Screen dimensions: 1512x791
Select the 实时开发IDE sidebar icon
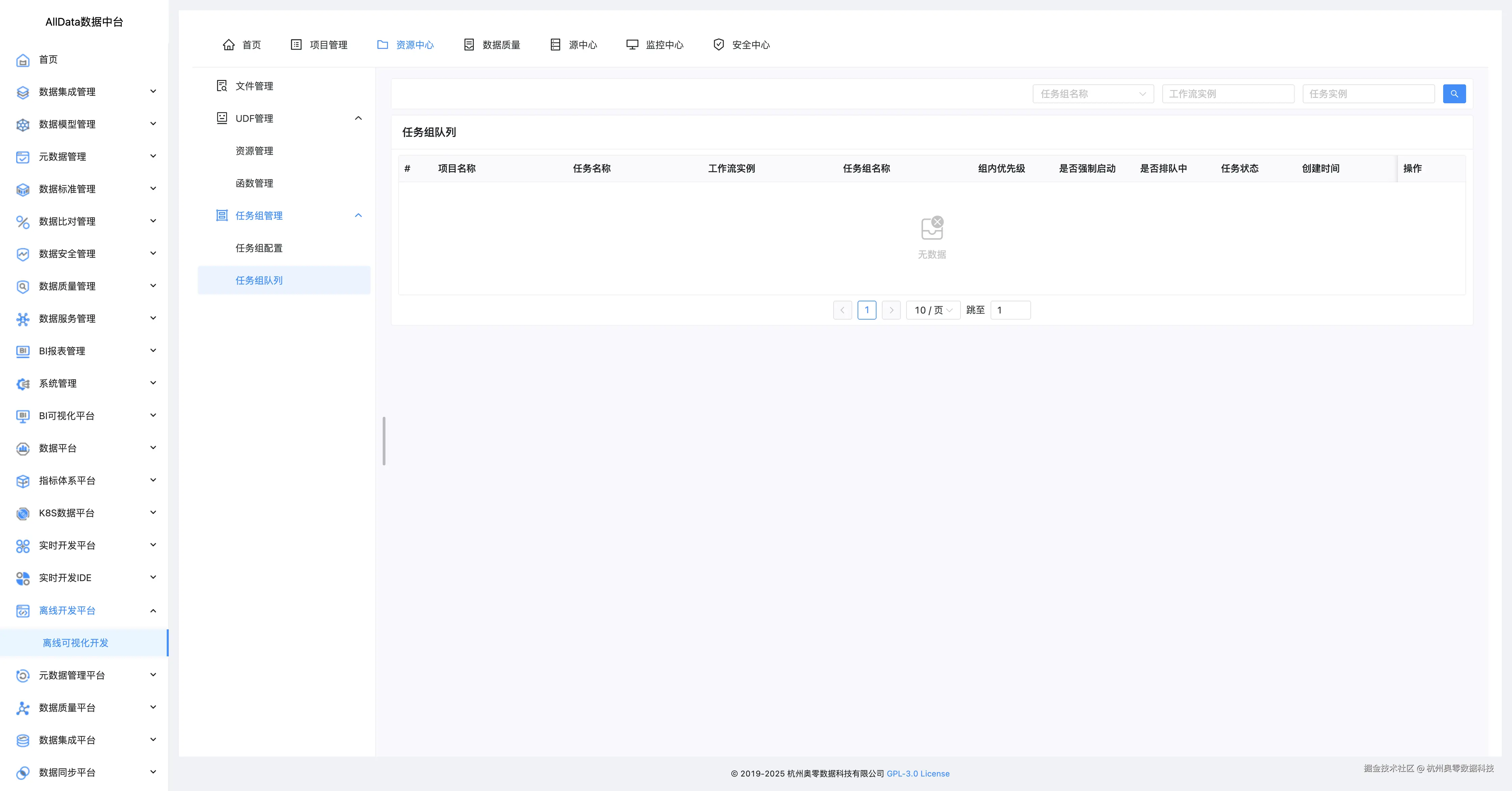point(22,577)
